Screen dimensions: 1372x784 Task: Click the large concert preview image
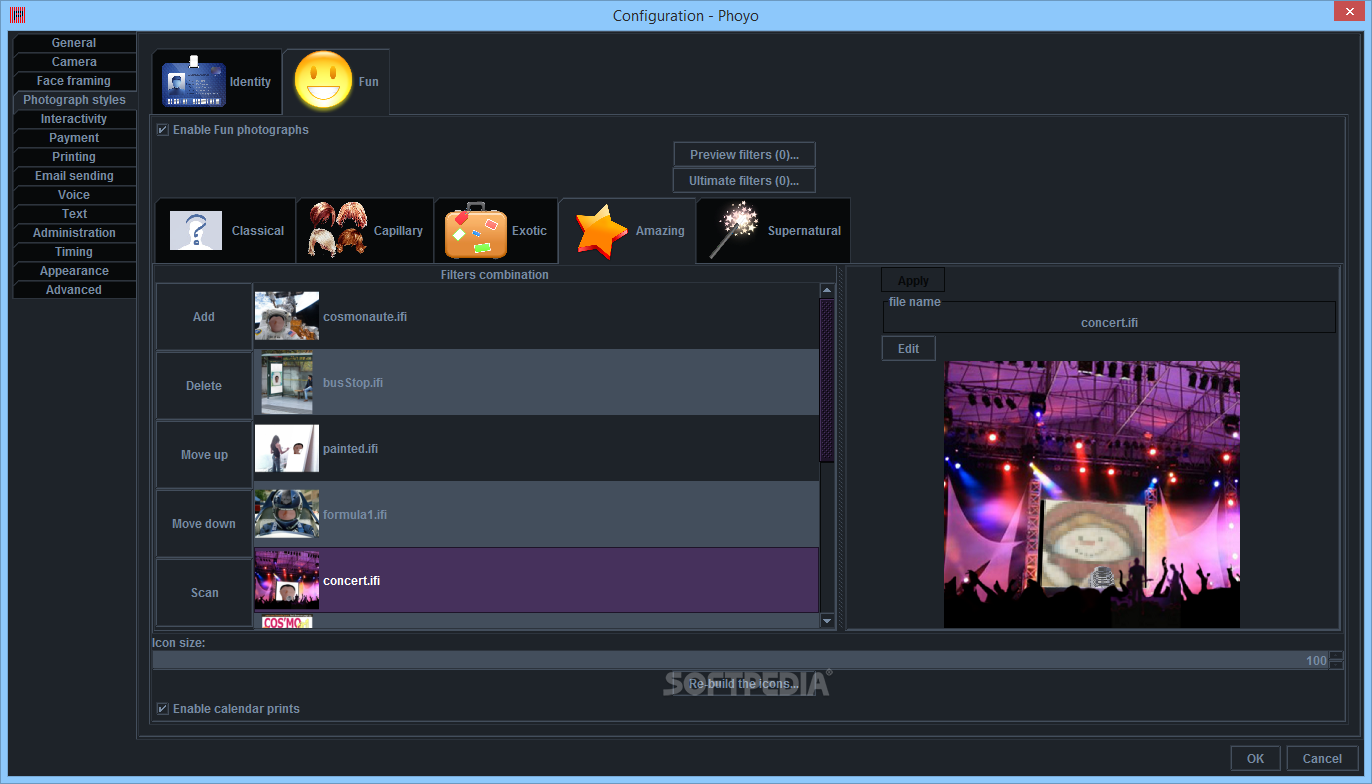pyautogui.click(x=1092, y=494)
